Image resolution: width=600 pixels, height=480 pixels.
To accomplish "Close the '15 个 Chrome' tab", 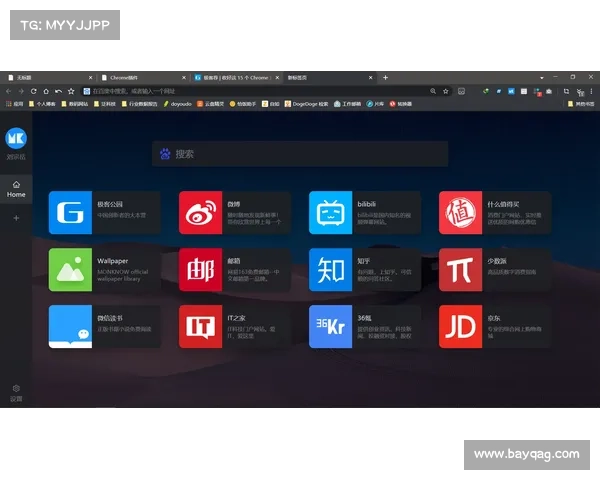I will (277, 78).
